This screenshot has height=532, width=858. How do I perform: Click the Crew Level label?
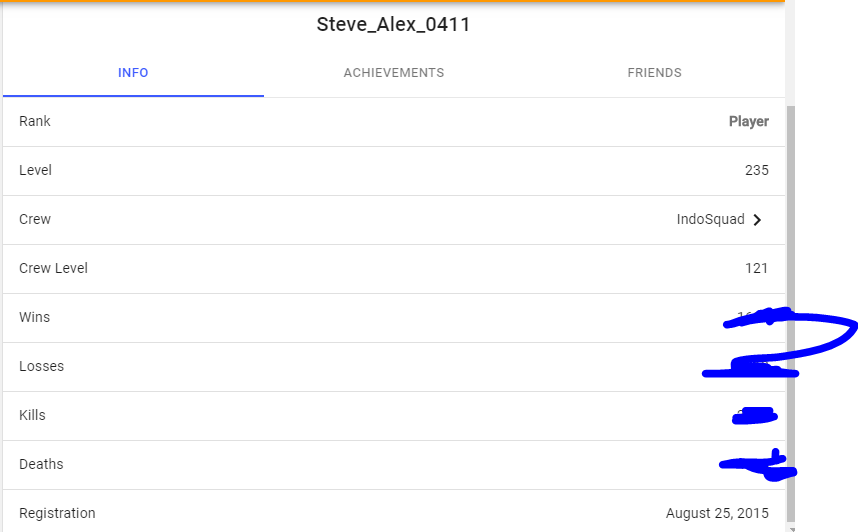point(53,268)
